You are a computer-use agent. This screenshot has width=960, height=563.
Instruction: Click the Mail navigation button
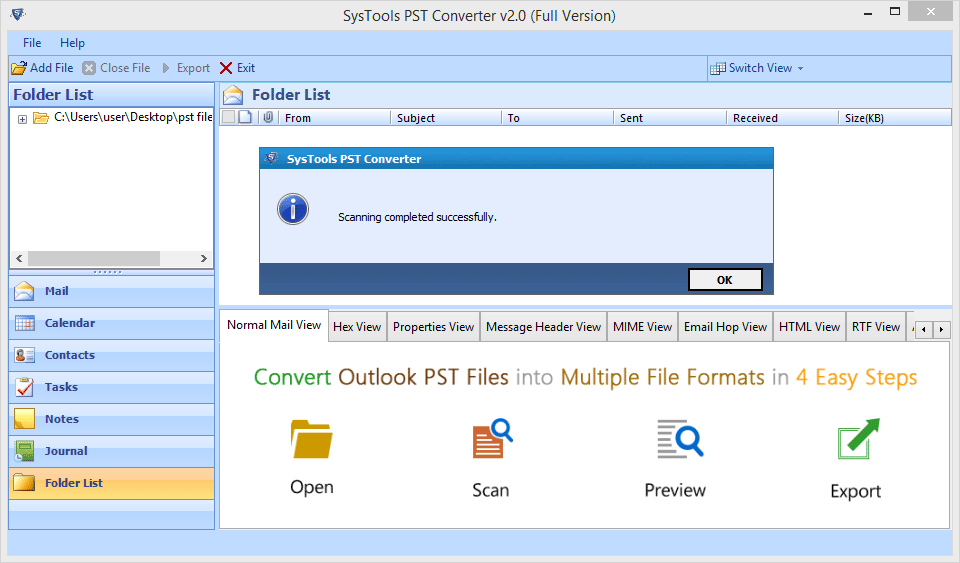coord(111,291)
